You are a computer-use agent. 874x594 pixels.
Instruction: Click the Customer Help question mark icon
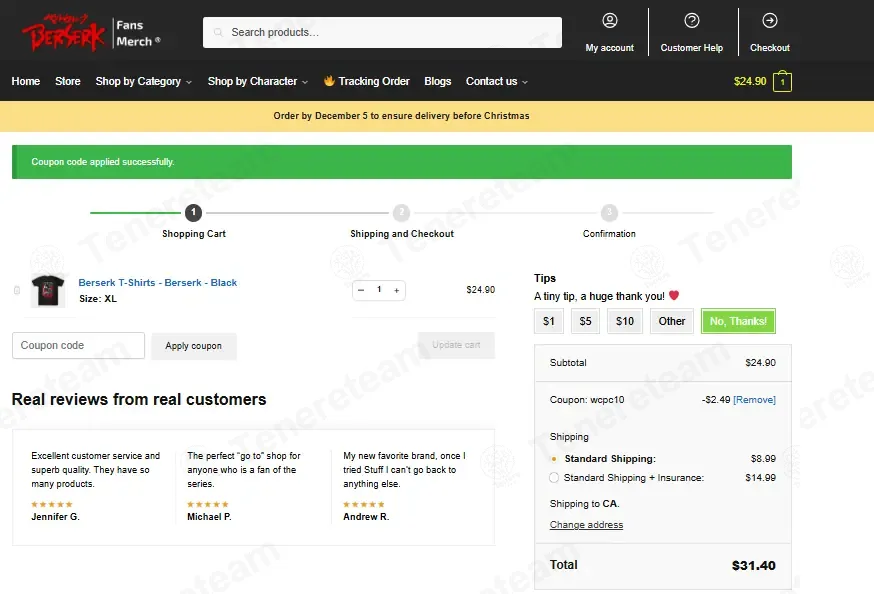coord(691,21)
